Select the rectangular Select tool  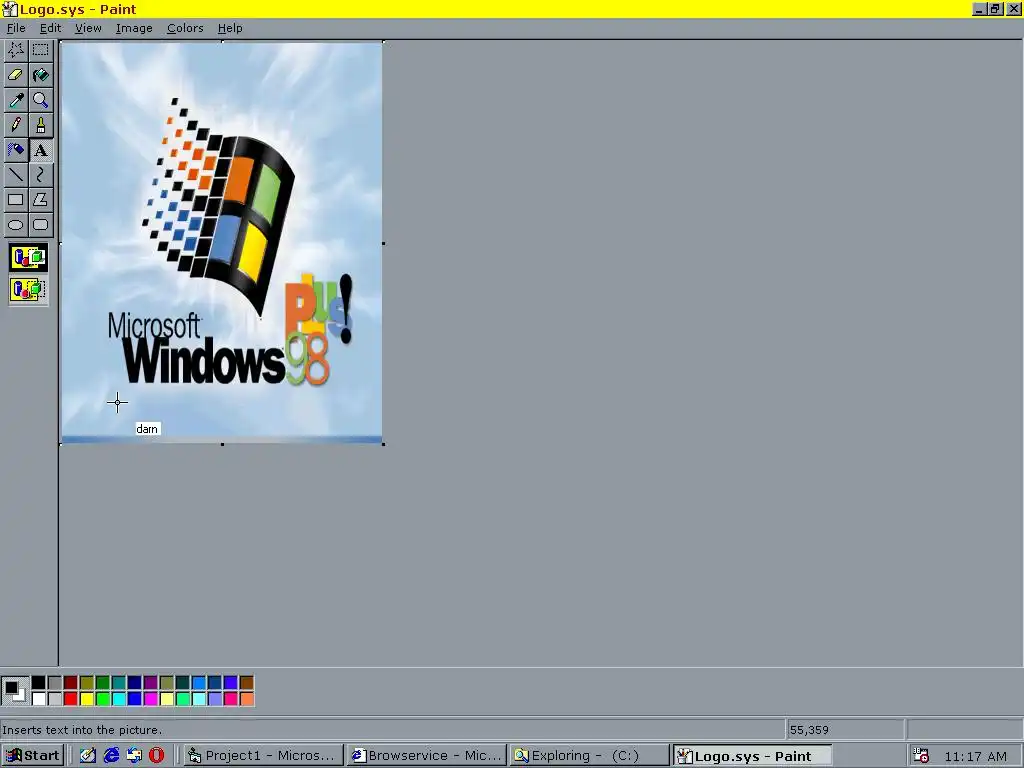pos(40,50)
